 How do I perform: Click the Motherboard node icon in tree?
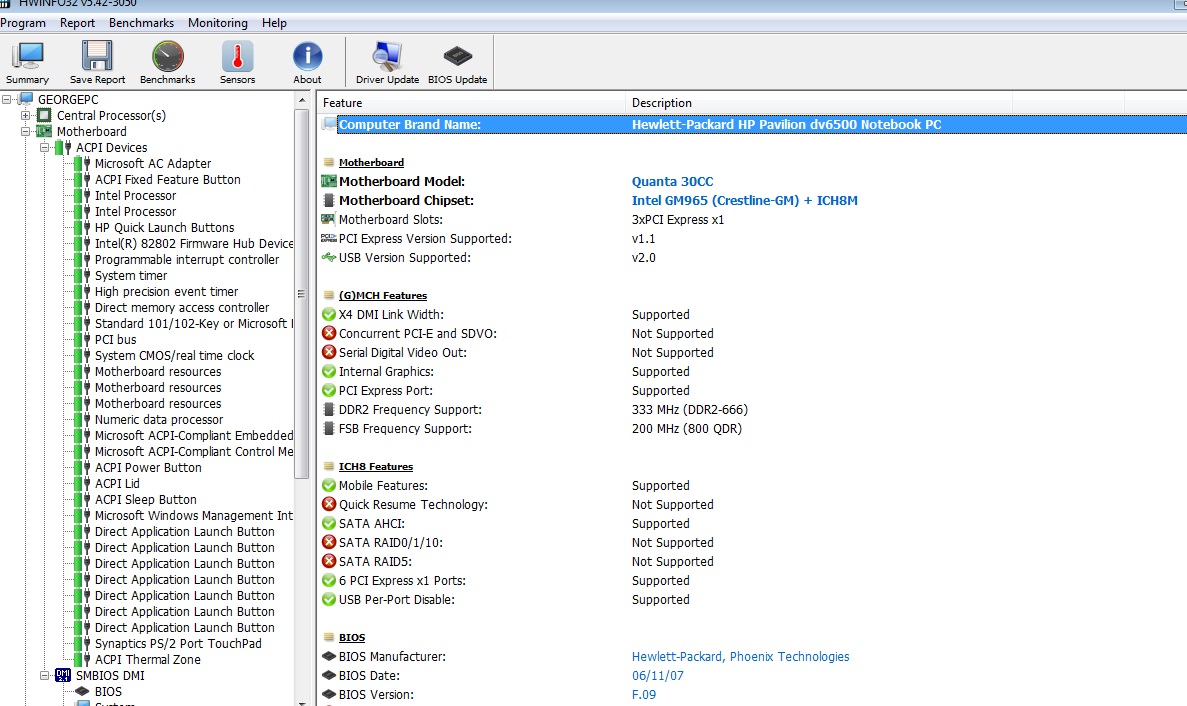(45, 131)
